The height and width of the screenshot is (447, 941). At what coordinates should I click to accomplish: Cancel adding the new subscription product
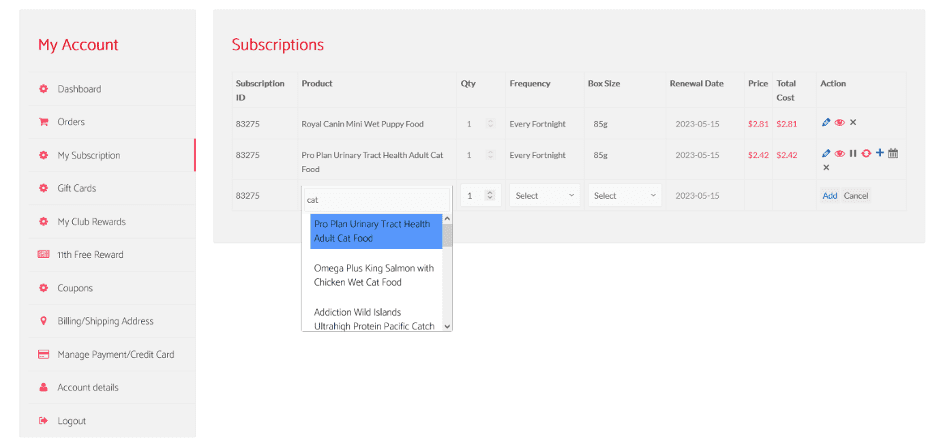856,196
